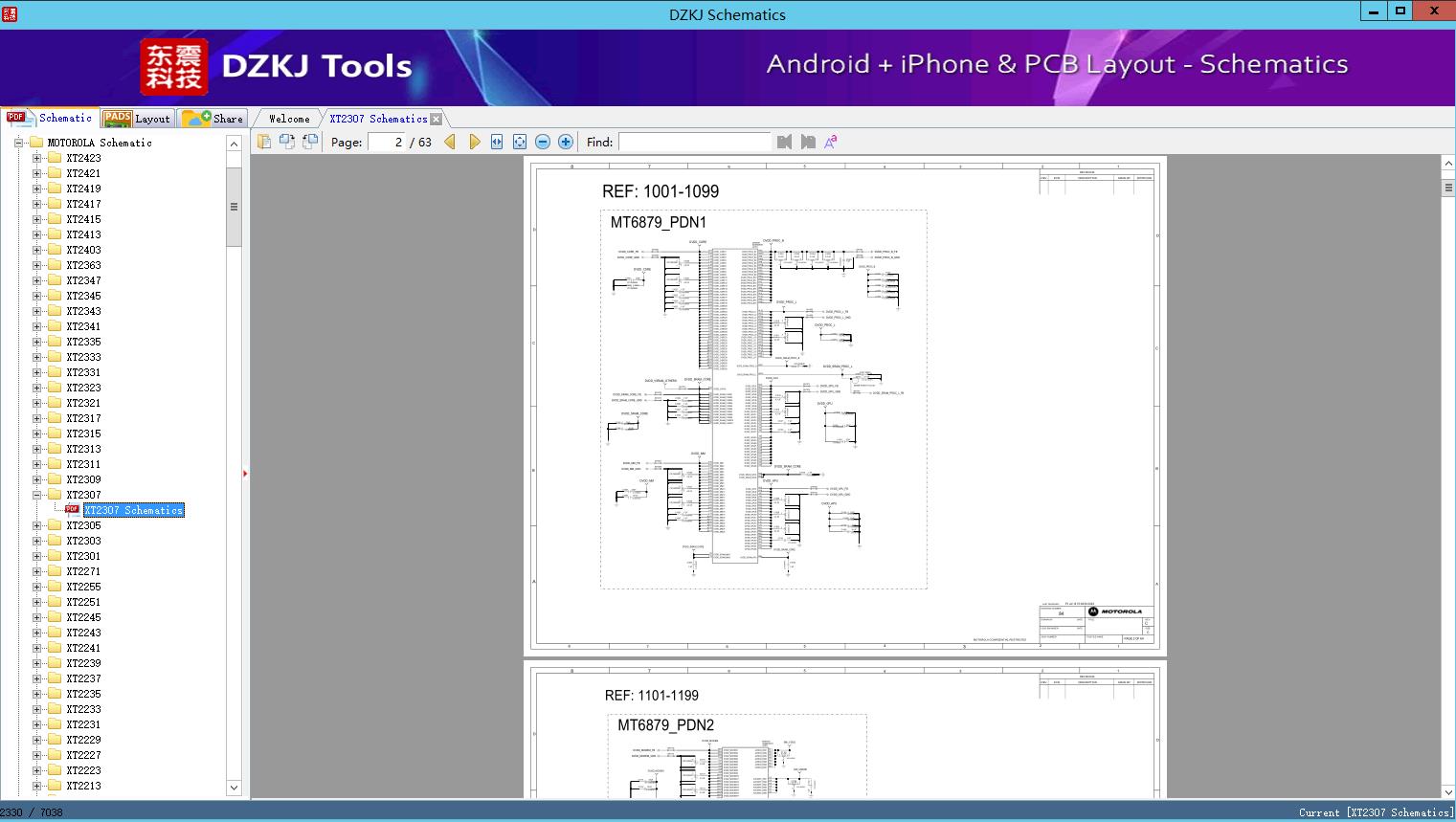The height and width of the screenshot is (822, 1456).
Task: Go to the next page arrow
Action: pos(474,142)
